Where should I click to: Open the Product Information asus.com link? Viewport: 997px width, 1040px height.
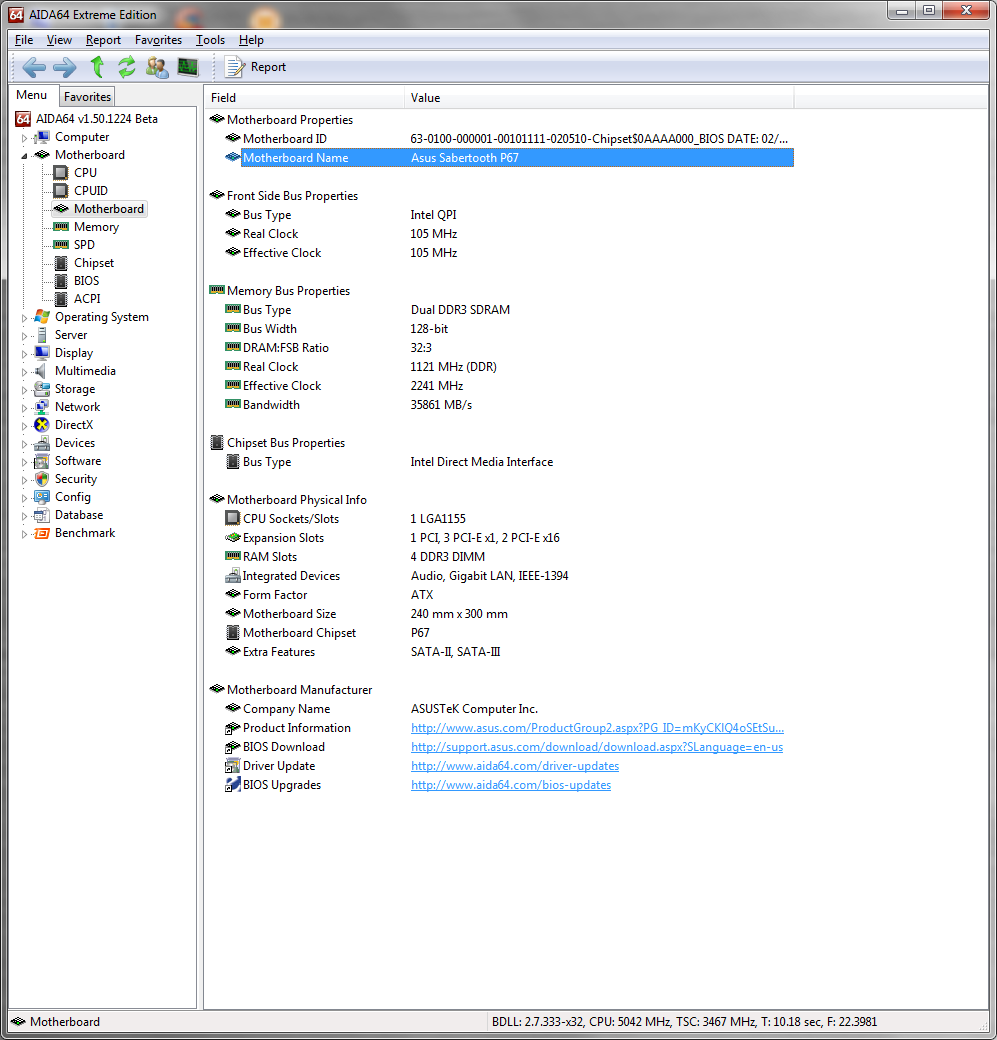click(x=597, y=728)
